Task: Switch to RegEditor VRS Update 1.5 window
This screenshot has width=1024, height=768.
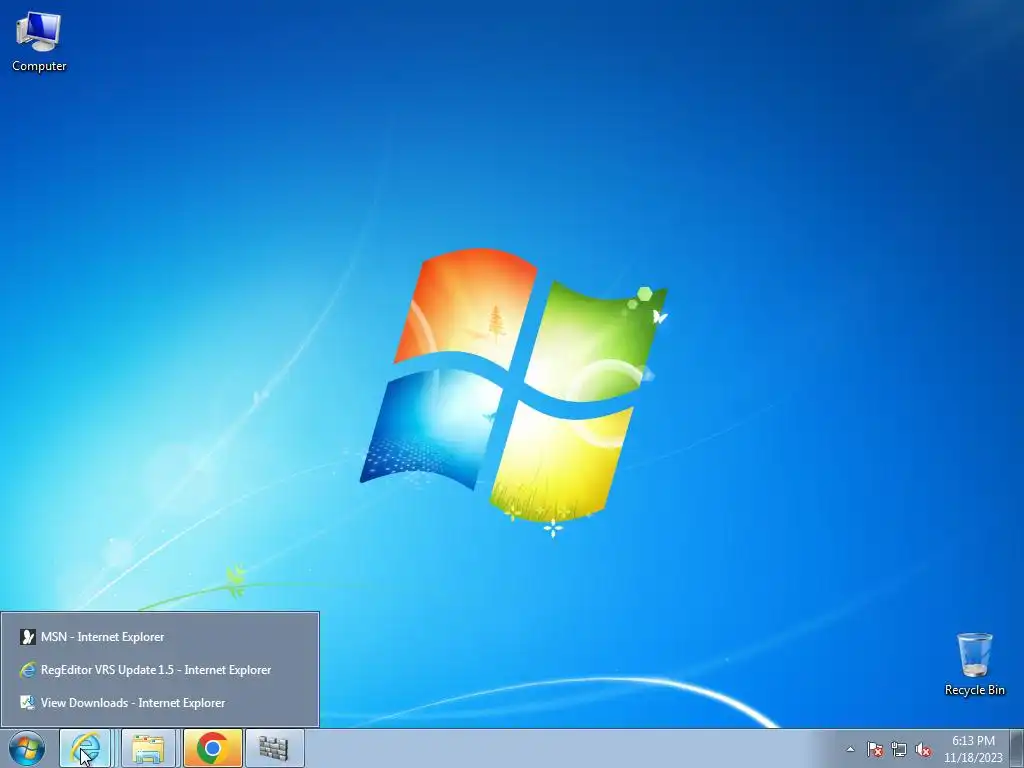Action: point(160,669)
